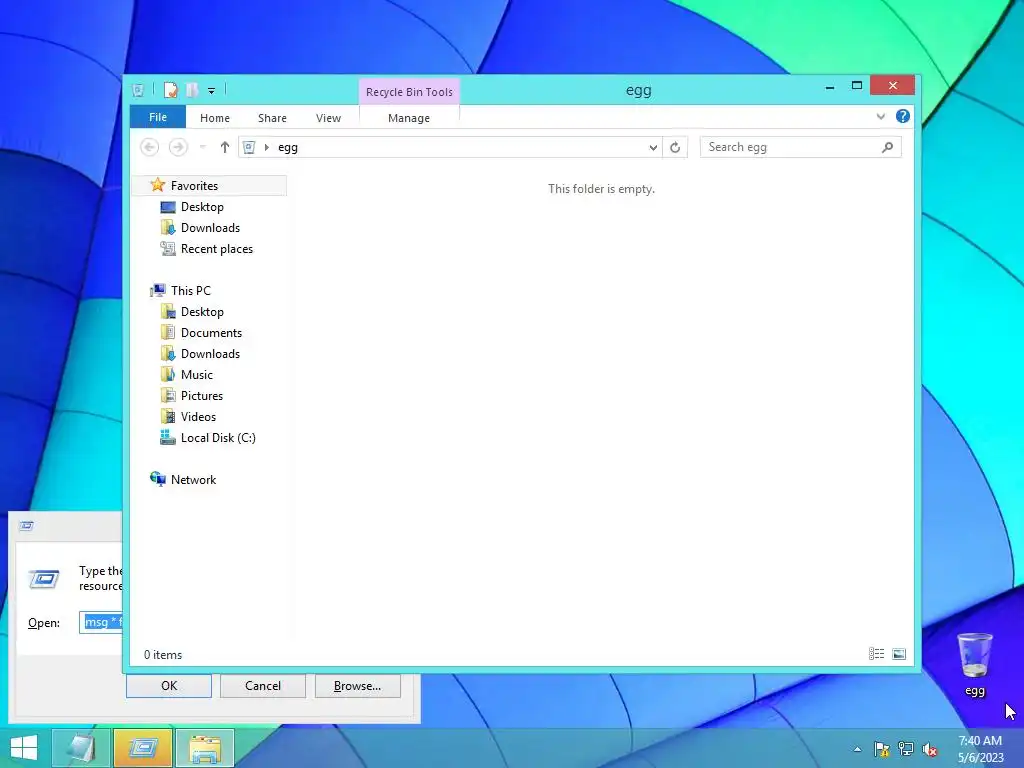1024x768 pixels.
Task: Click the muted volume tray icon
Action: pyautogui.click(x=930, y=749)
